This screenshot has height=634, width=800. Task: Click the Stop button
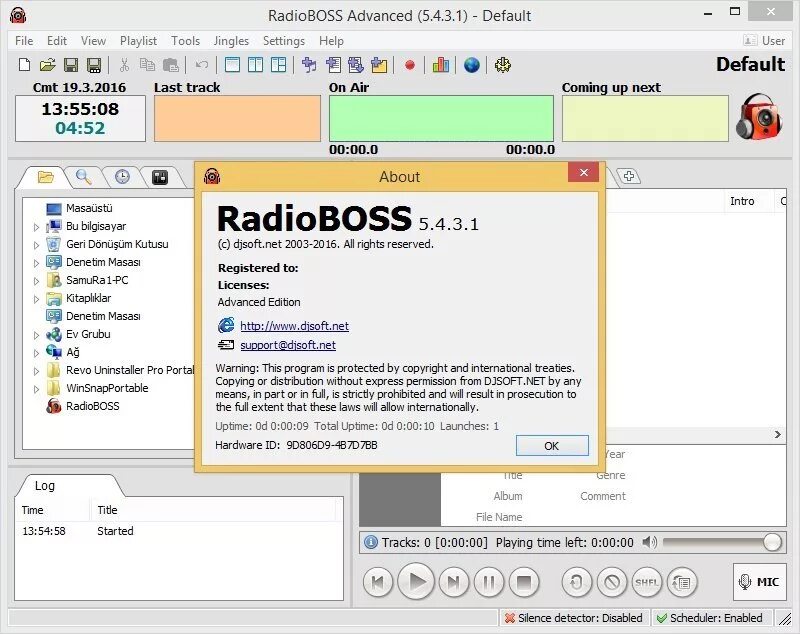coord(524,581)
